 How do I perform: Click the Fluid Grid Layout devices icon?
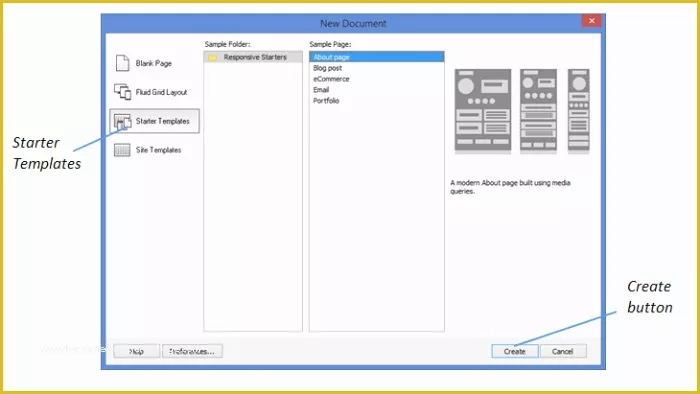click(122, 92)
